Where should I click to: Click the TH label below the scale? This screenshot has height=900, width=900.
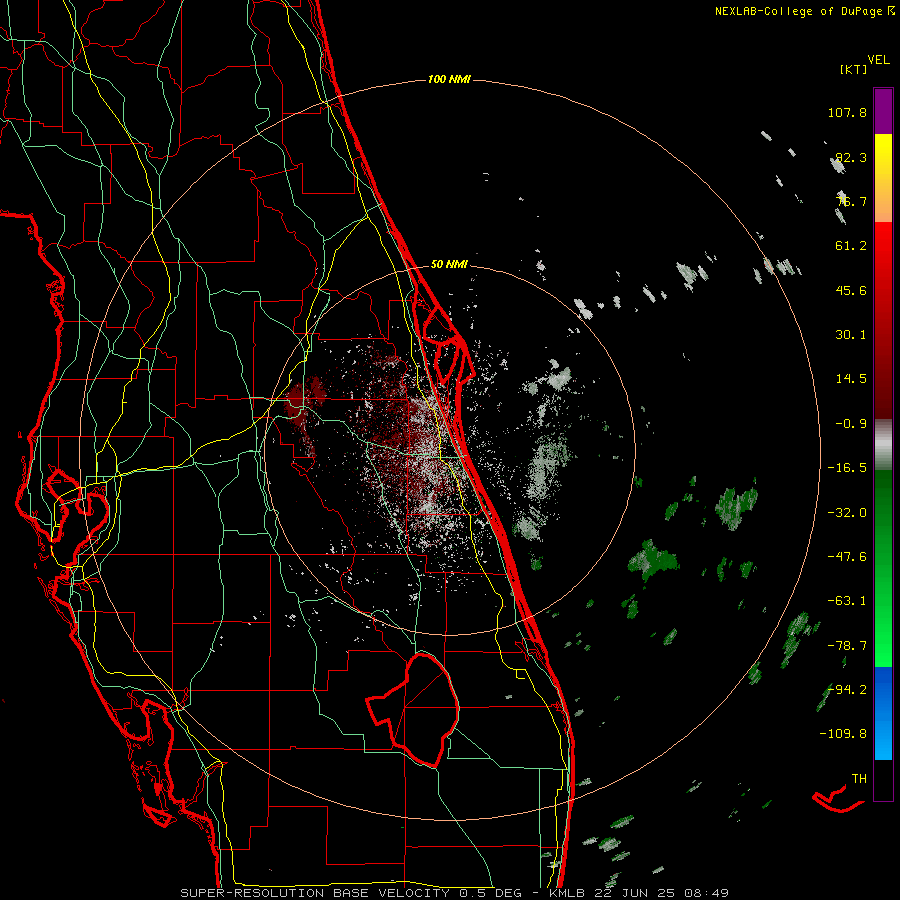click(x=859, y=778)
